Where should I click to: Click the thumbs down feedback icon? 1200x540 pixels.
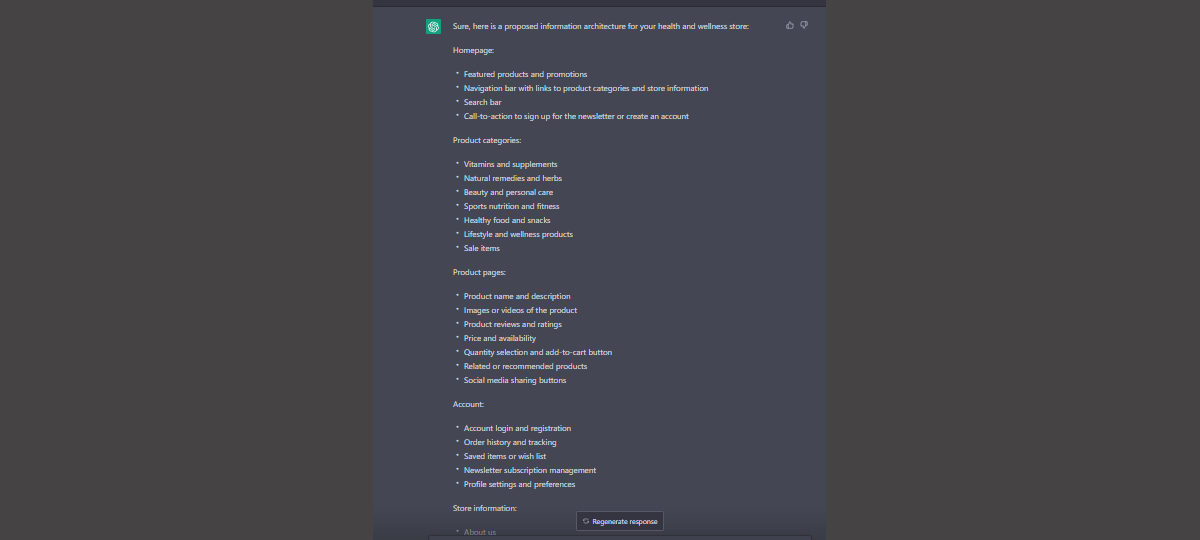[x=804, y=25]
